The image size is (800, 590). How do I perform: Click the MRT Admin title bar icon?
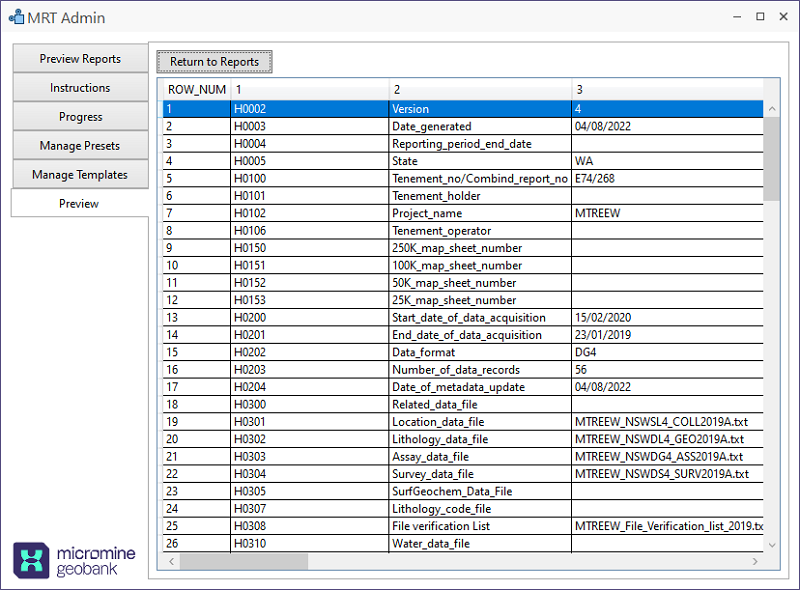[16, 17]
